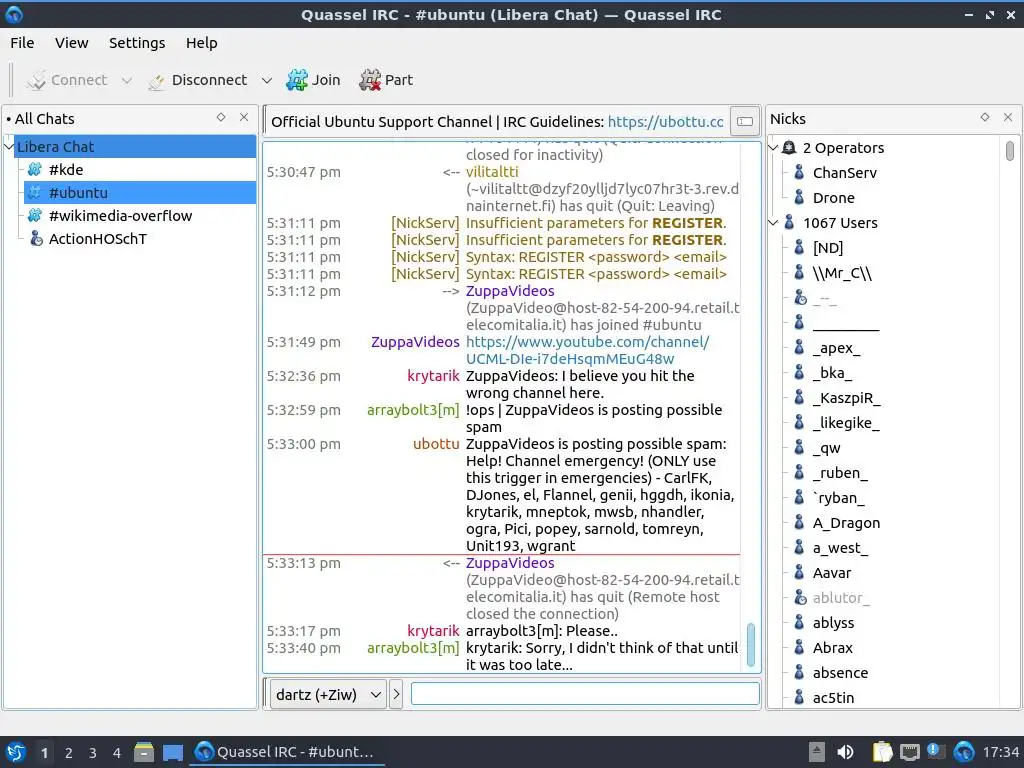Float the All Chats panel

tap(221, 118)
